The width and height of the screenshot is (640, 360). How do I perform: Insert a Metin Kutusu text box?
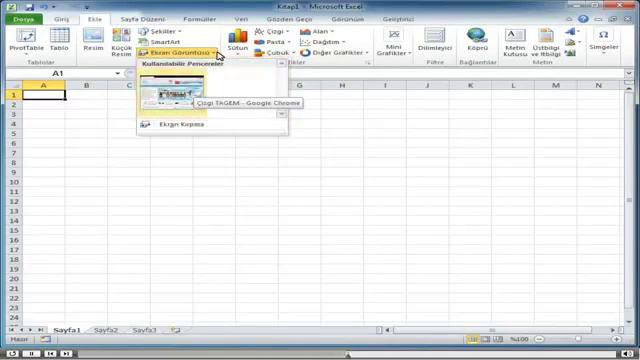coord(515,42)
